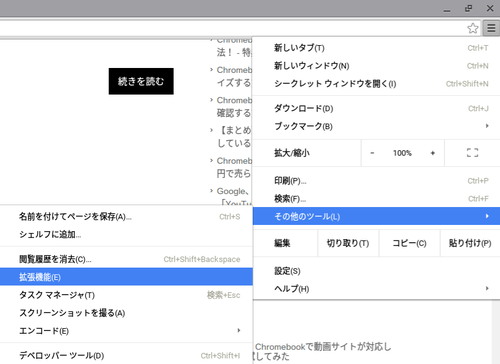500x364 pixels.
Task: Toggle fullscreen mode icon in zoom row
Action: pos(472,153)
